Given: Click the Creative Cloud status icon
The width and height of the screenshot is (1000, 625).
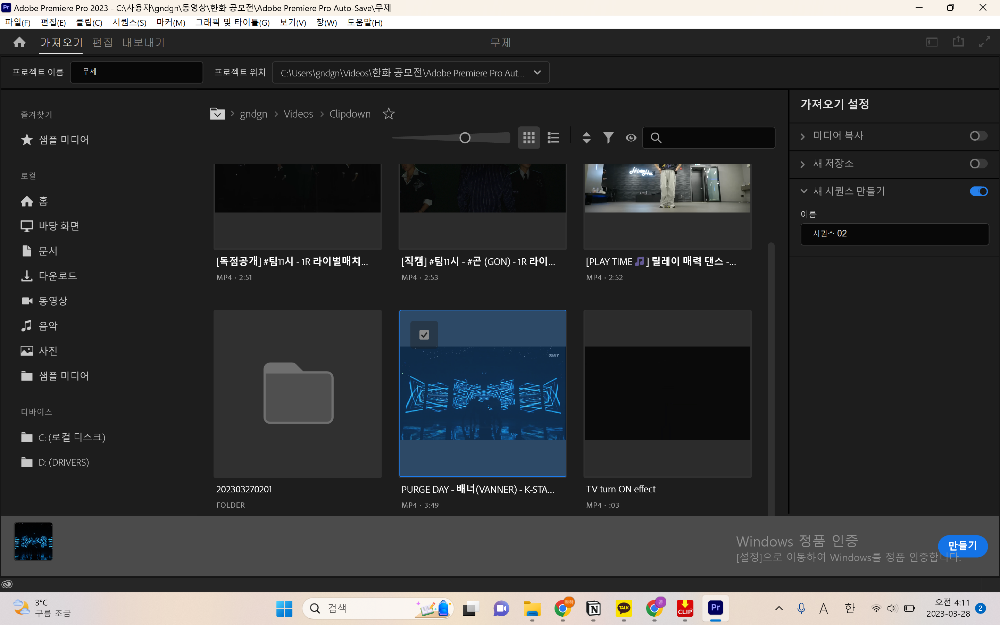Looking at the screenshot, I should 7,584.
